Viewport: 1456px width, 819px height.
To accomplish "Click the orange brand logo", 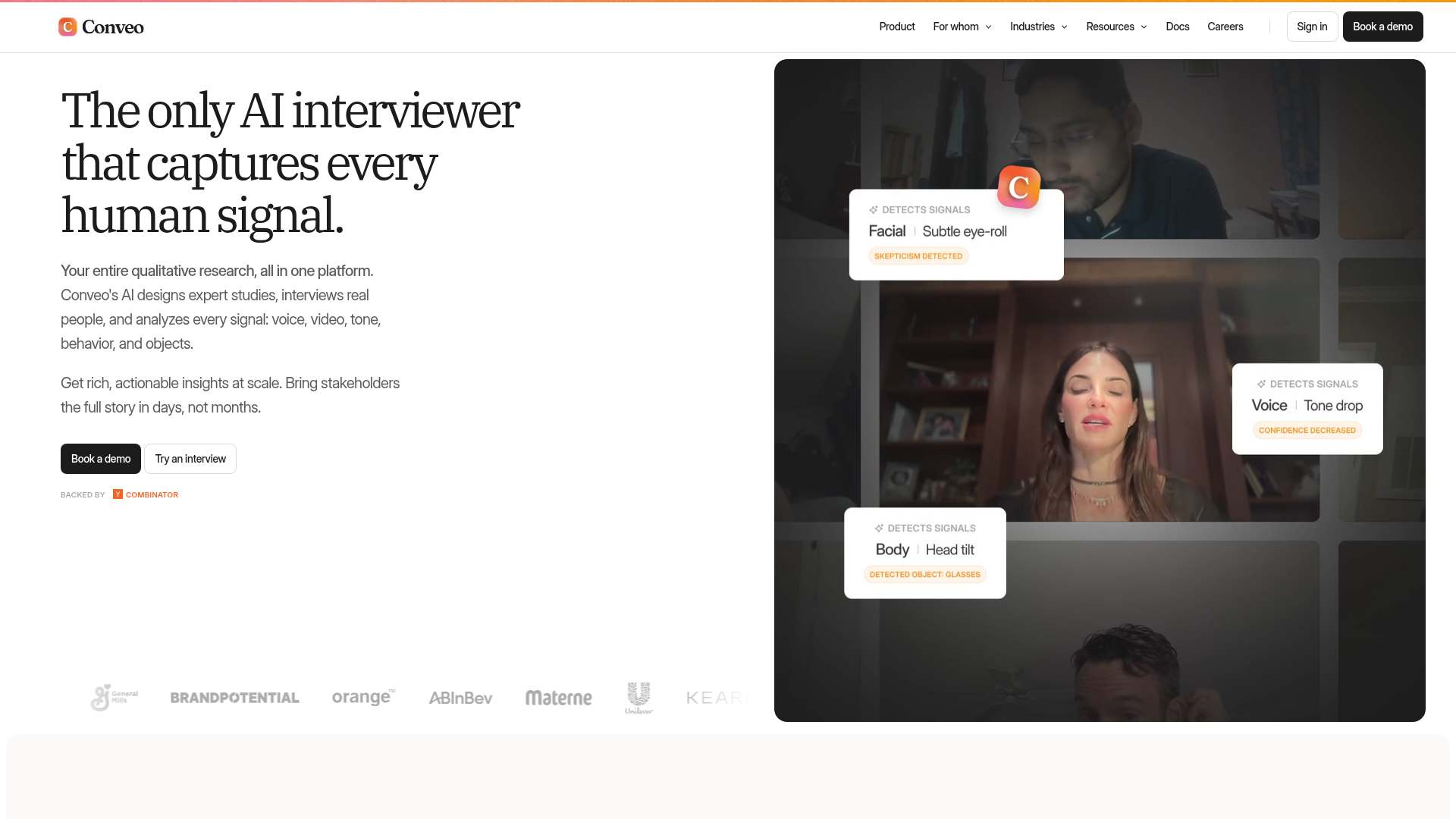I will pyautogui.click(x=363, y=697).
